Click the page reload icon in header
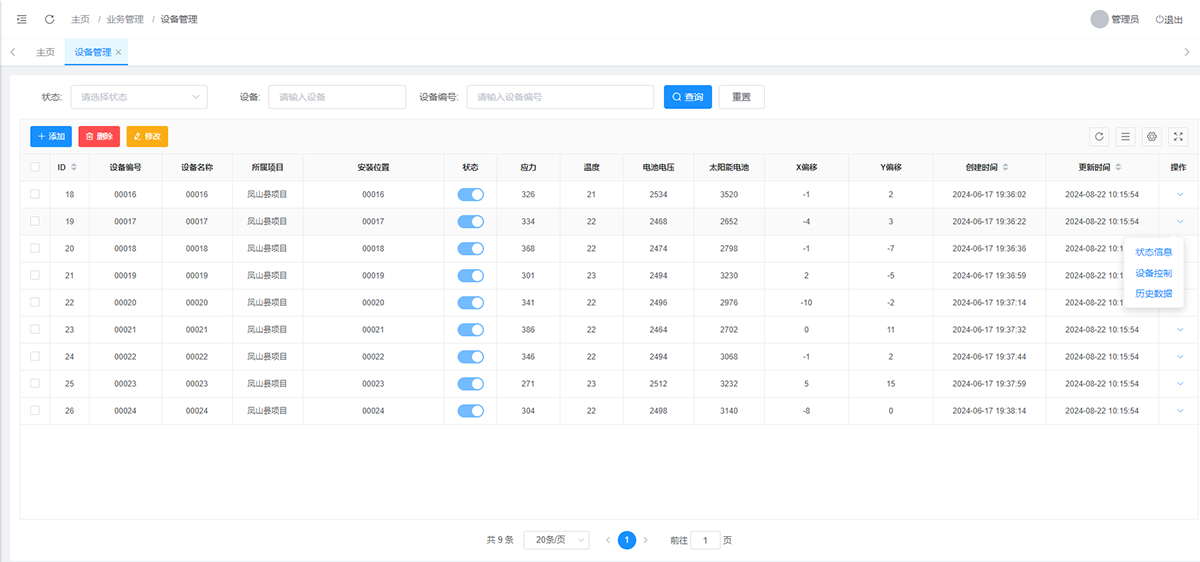The height and width of the screenshot is (562, 1200). tap(50, 19)
